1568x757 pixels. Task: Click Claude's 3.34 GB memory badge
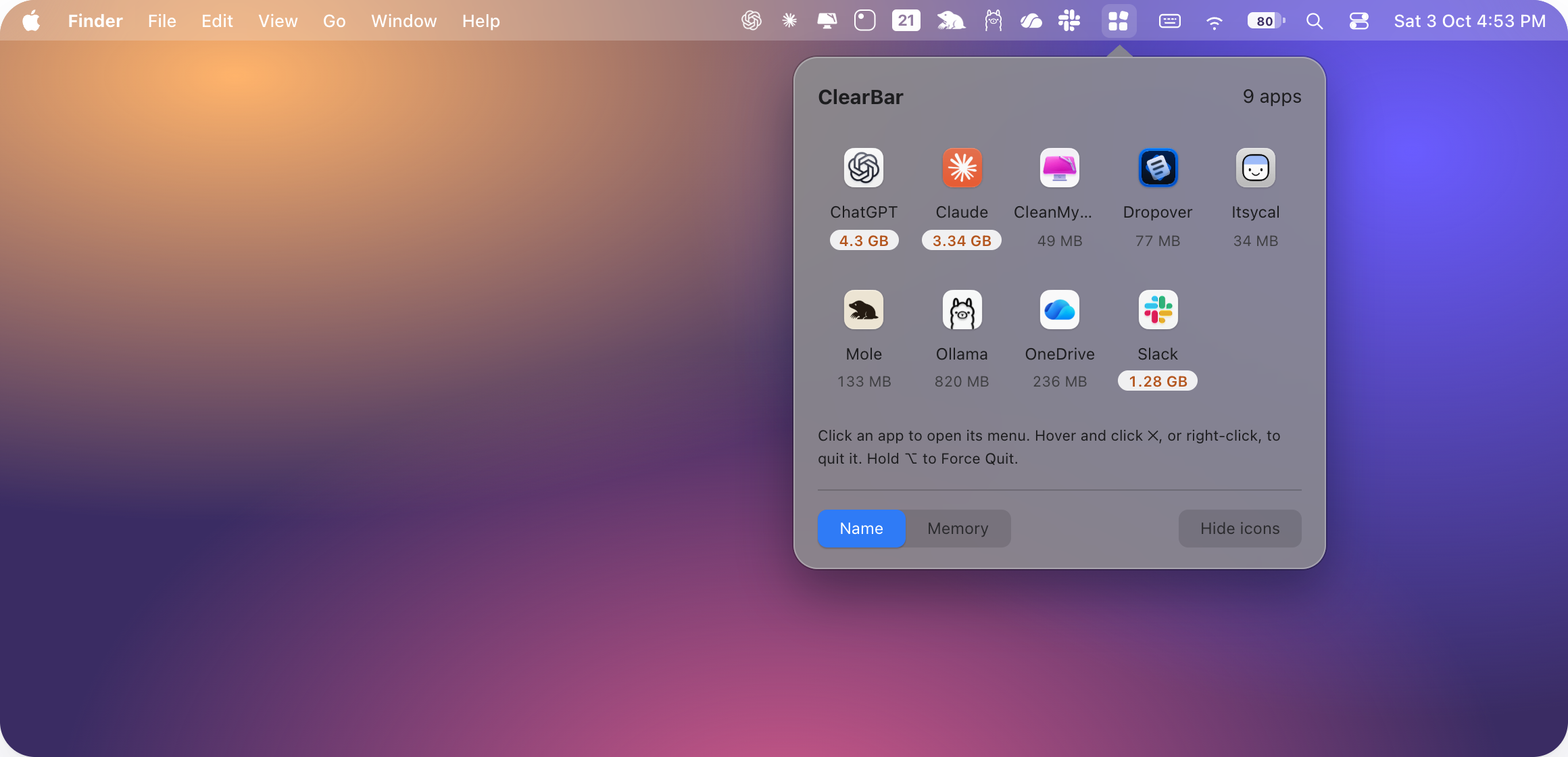(x=962, y=241)
